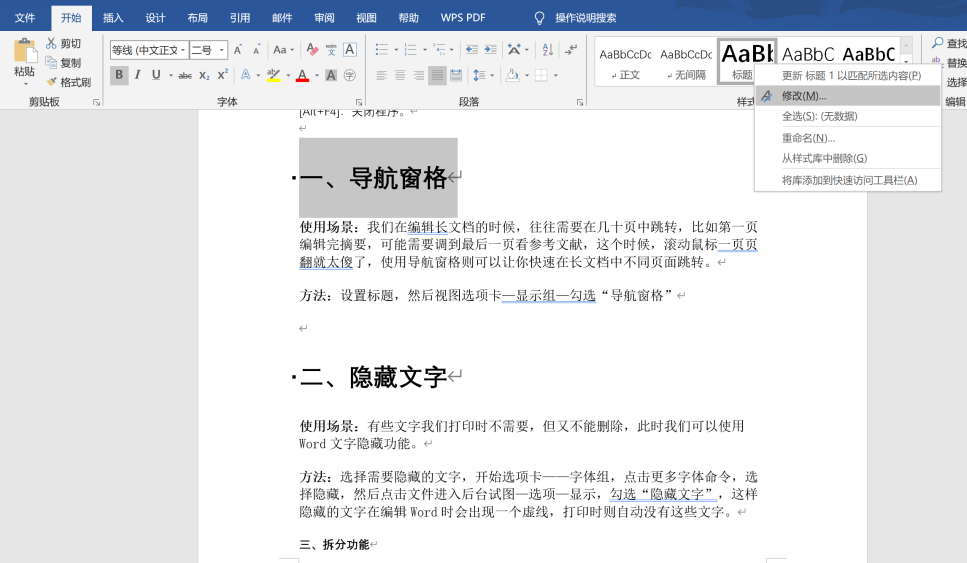Screen dimensions: 967x563
Task: Select 重命名(N)... from the context menu
Action: pyautogui.click(x=808, y=138)
